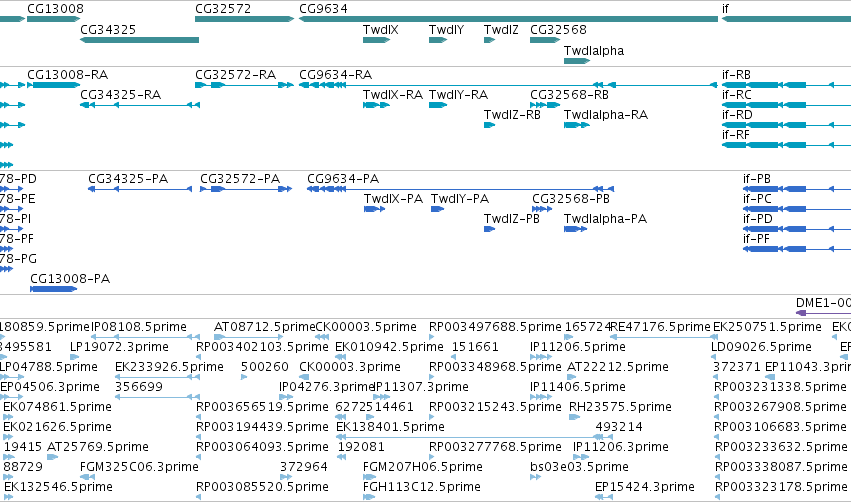Click the if-RF transcript
The width and height of the screenshot is (851, 502).
[x=786, y=145]
